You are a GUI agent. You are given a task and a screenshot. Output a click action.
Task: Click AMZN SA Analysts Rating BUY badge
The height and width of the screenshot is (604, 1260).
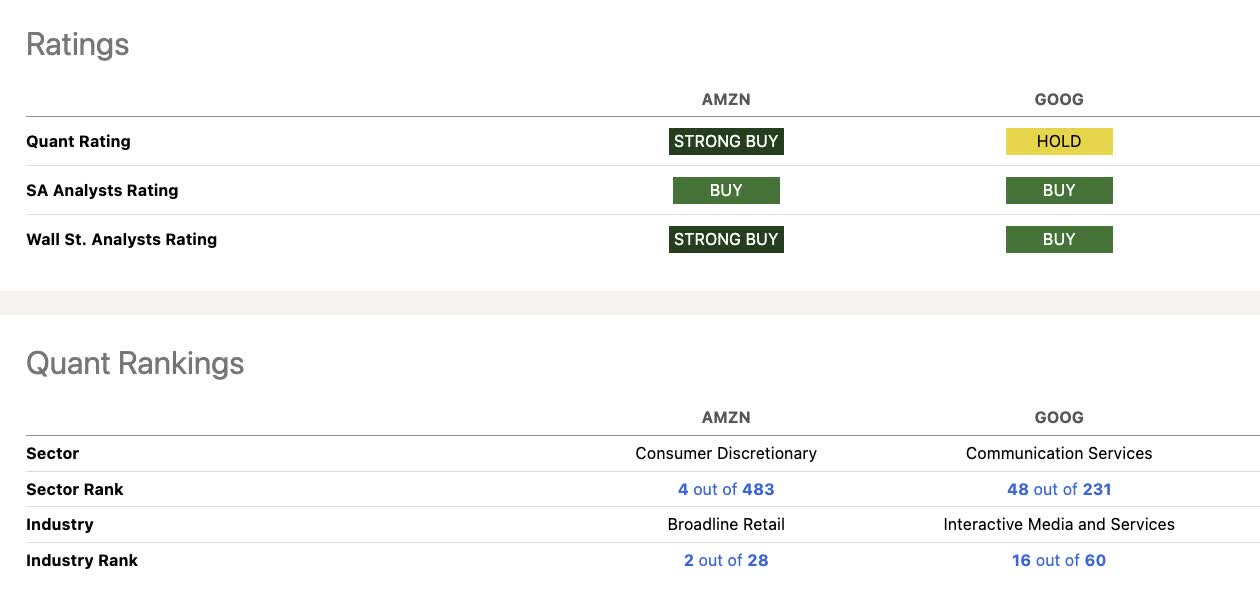pos(726,190)
